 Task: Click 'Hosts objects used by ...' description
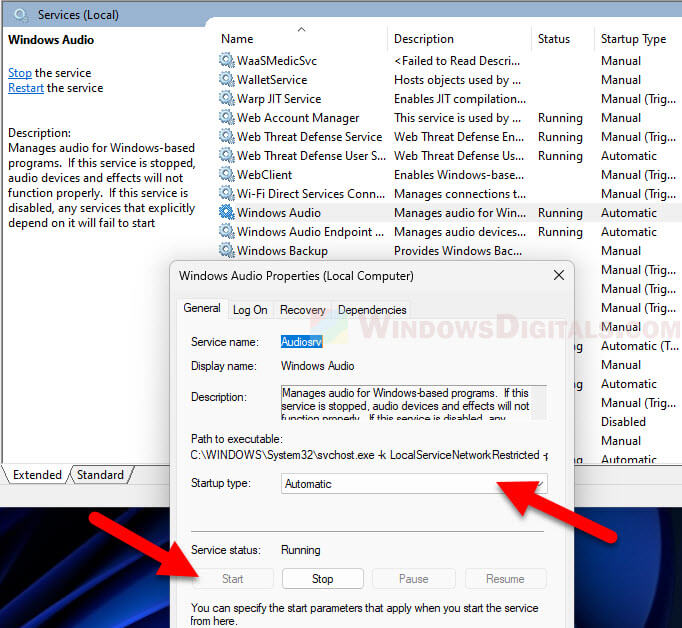(x=457, y=80)
